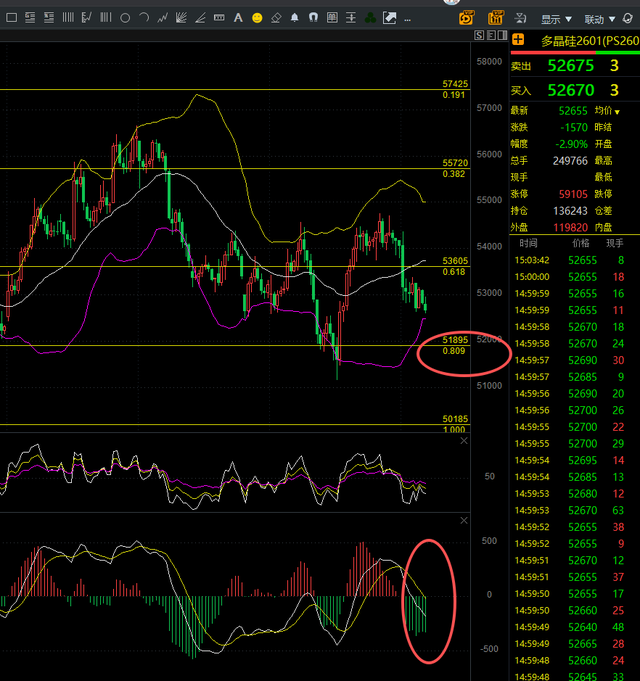Open the more tools ellipsis
Viewport: 640px width, 681px height.
point(407,20)
